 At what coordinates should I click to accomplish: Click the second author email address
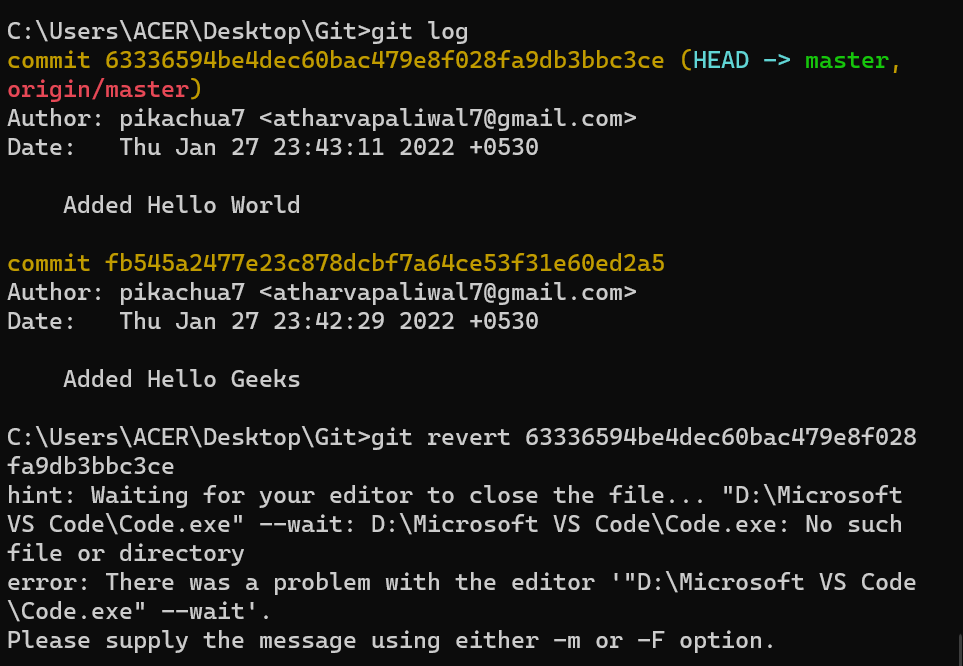point(448,292)
